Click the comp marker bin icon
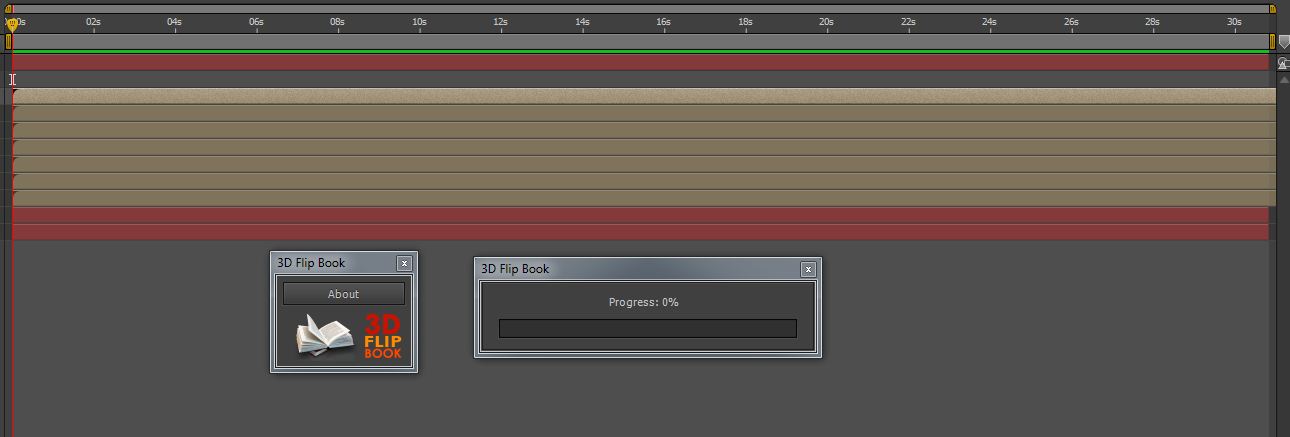Image resolution: width=1290 pixels, height=437 pixels. (1284, 43)
